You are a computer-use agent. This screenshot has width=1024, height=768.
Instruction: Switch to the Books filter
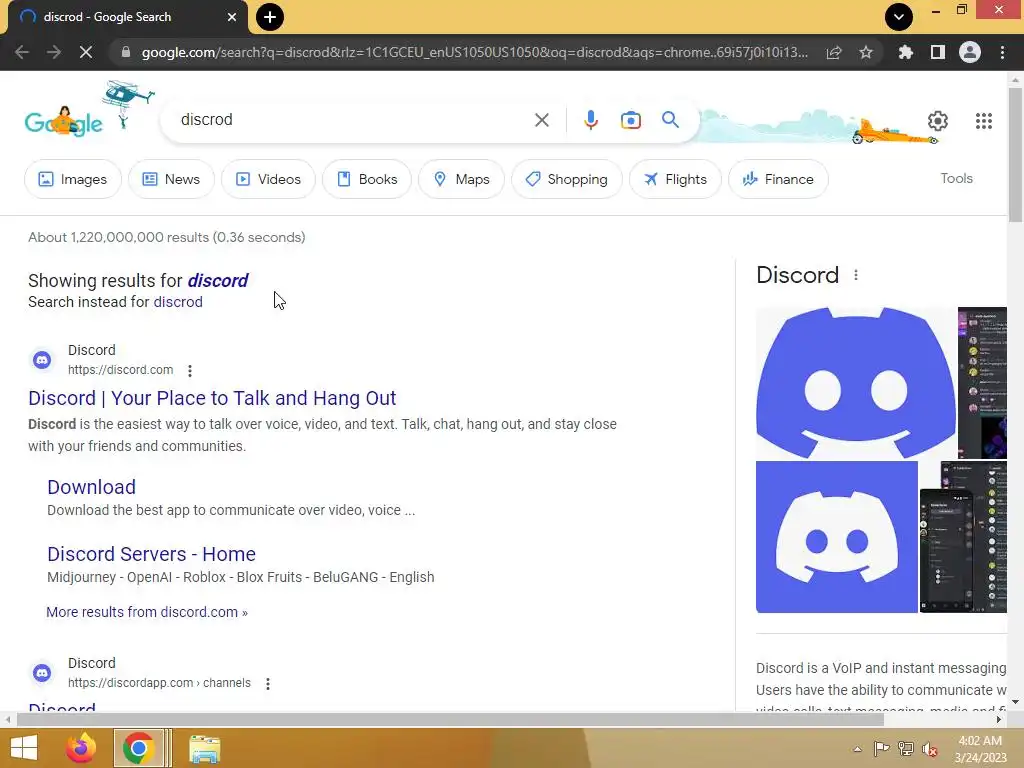[x=366, y=179]
